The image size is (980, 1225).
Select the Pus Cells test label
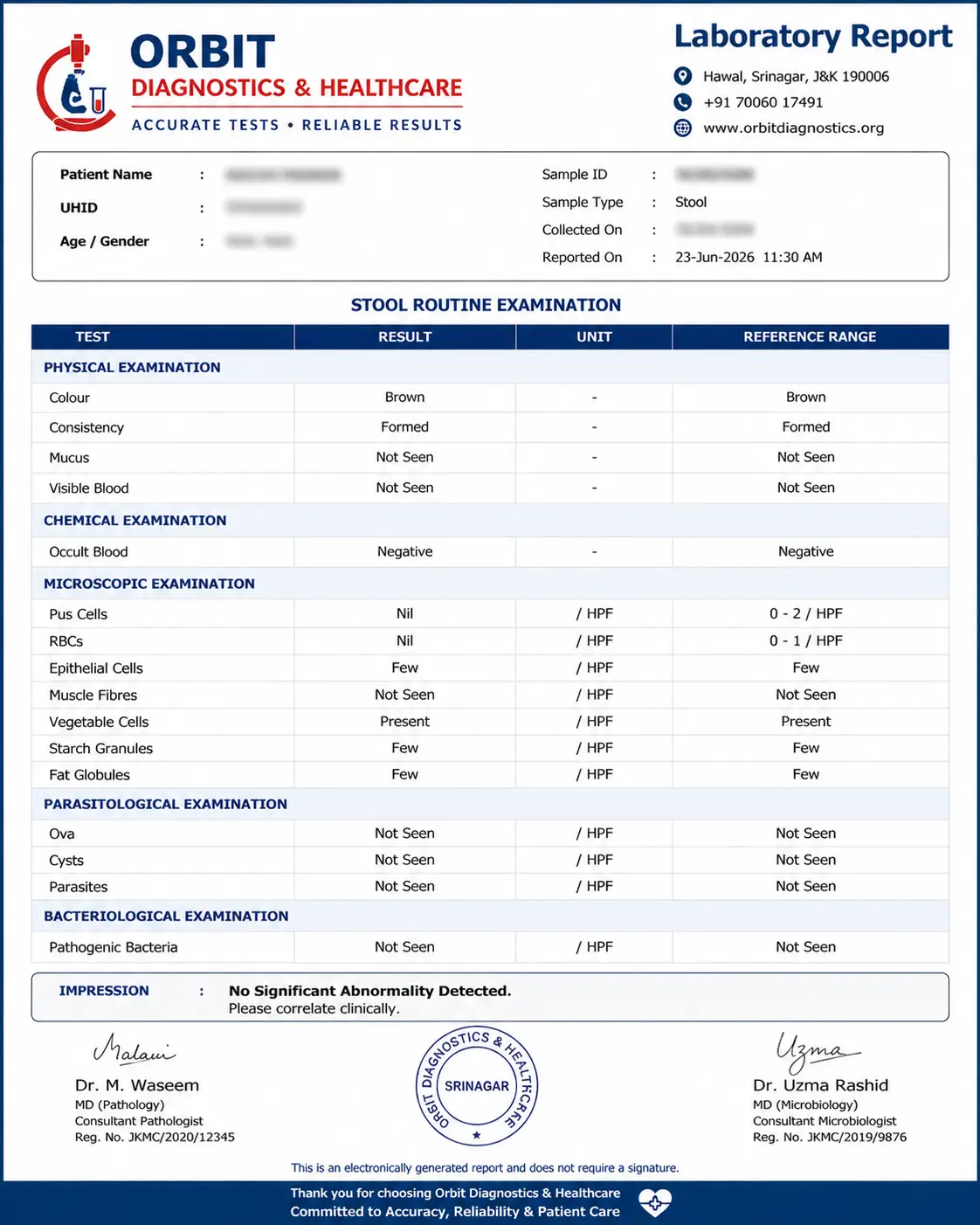click(x=78, y=614)
